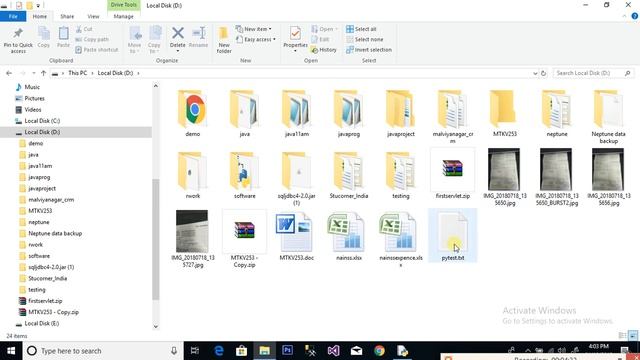This screenshot has width=640, height=360.
Task: Expand address bar history dropdown
Action: pyautogui.click(x=535, y=73)
